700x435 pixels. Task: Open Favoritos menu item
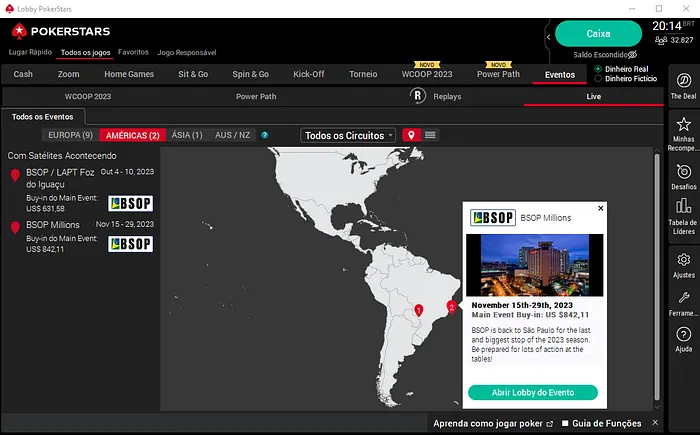(133, 52)
